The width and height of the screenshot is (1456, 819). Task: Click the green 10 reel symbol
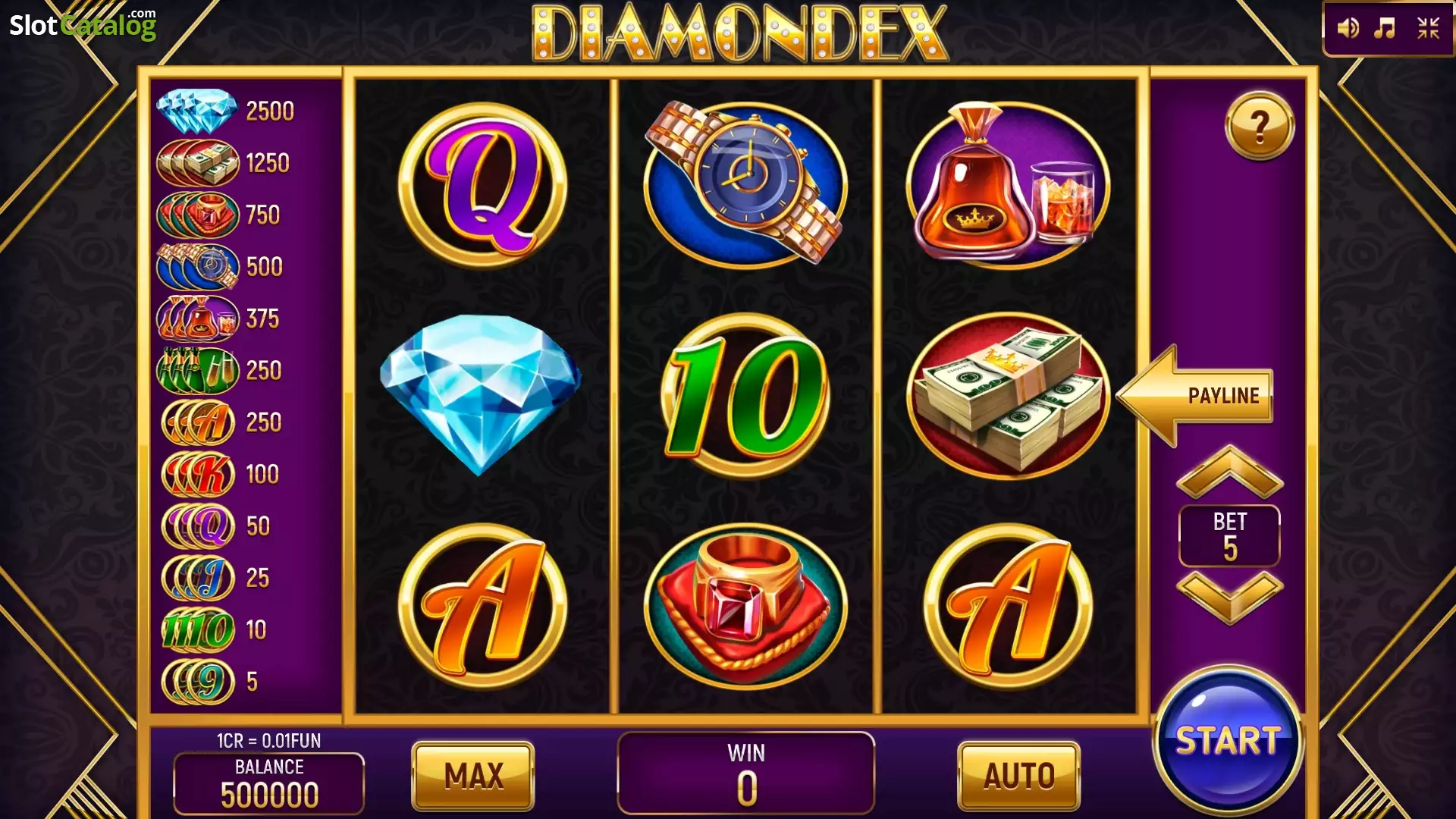(x=745, y=396)
